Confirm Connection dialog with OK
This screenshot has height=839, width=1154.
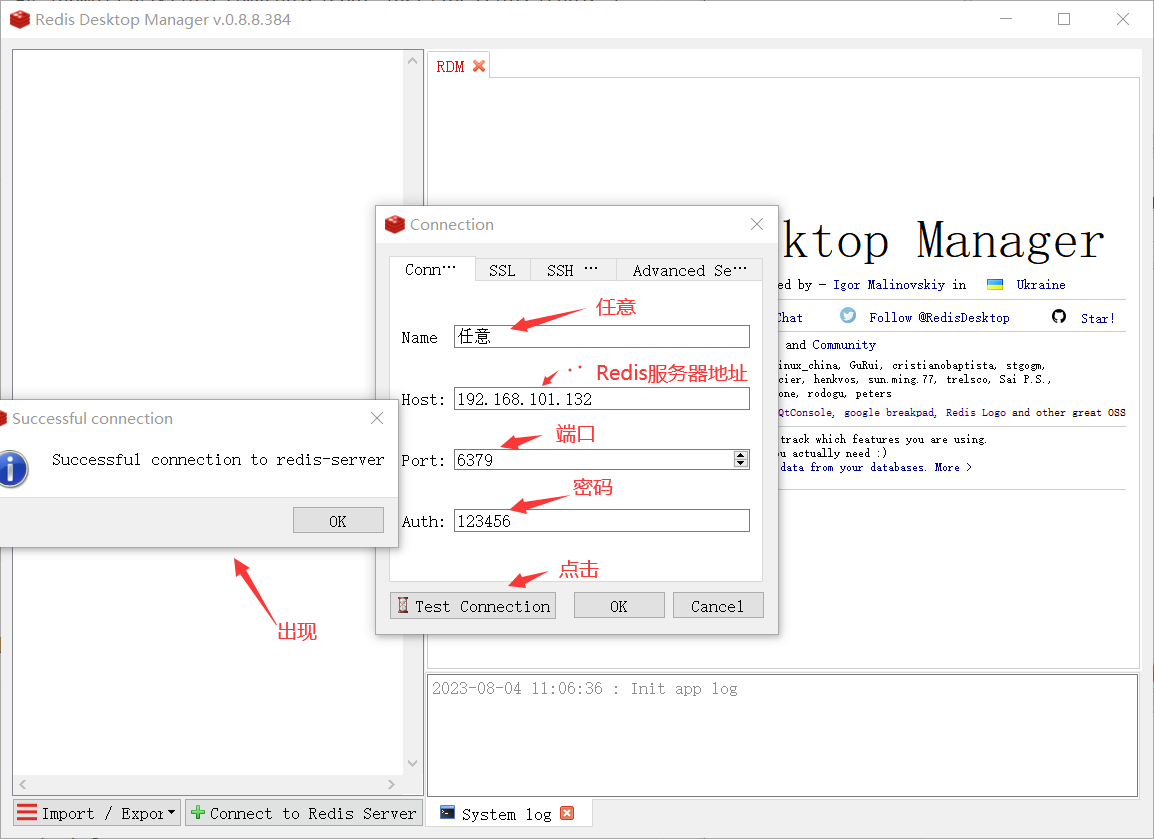[x=619, y=606]
